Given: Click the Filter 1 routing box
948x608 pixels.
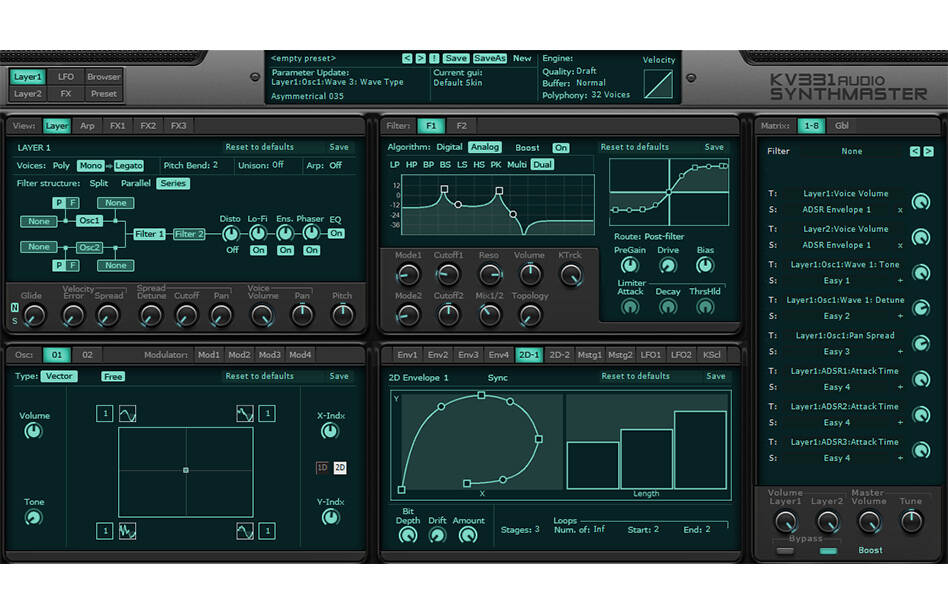Looking at the screenshot, I should [x=149, y=234].
